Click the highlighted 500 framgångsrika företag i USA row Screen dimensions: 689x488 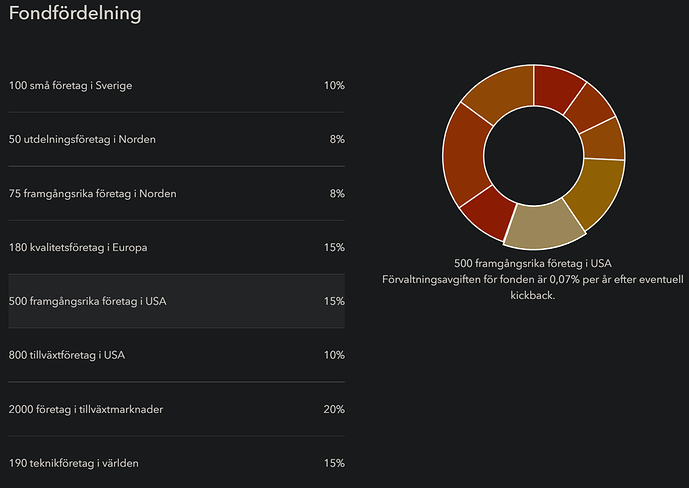176,302
